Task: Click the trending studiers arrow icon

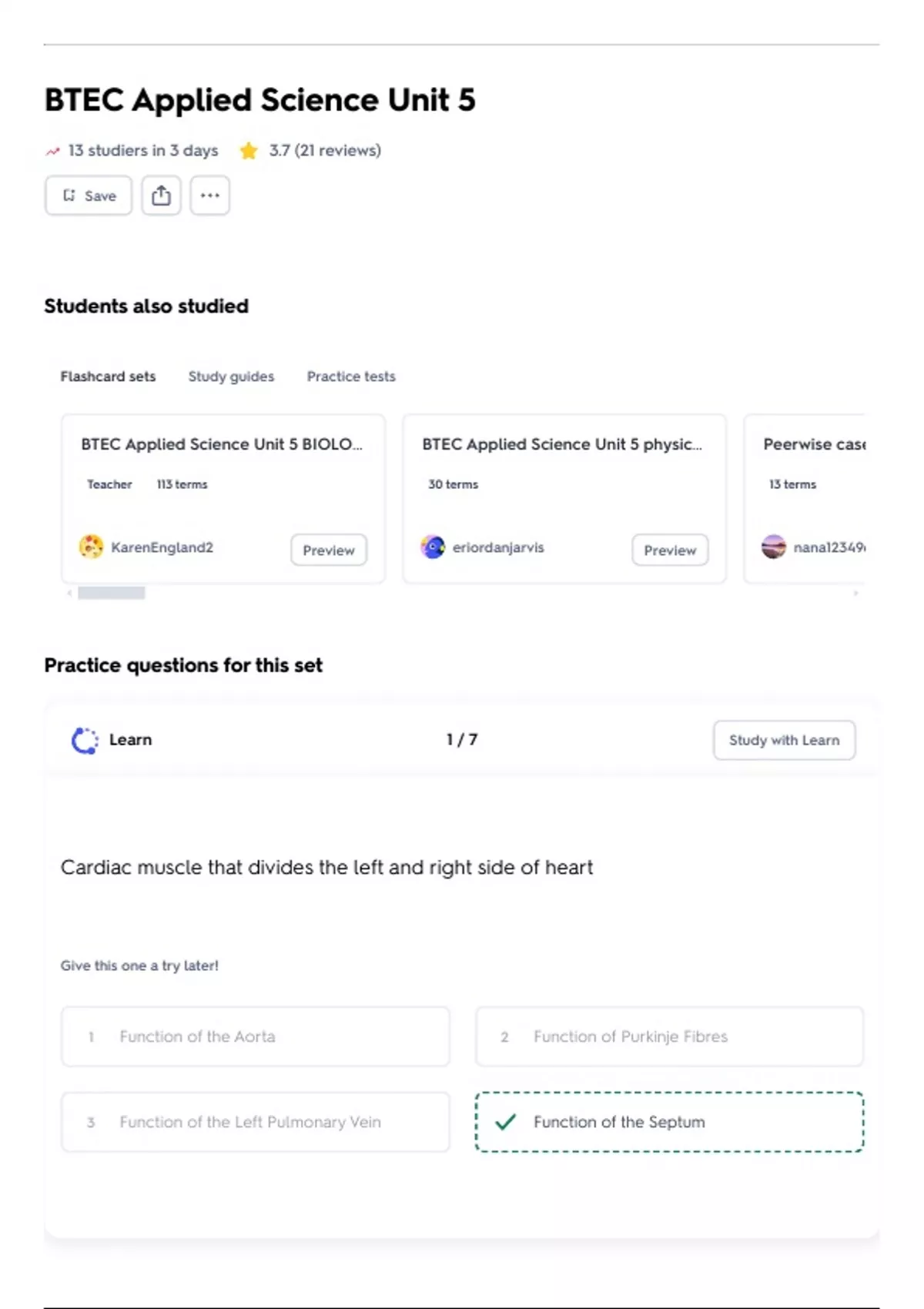Action: click(x=52, y=152)
